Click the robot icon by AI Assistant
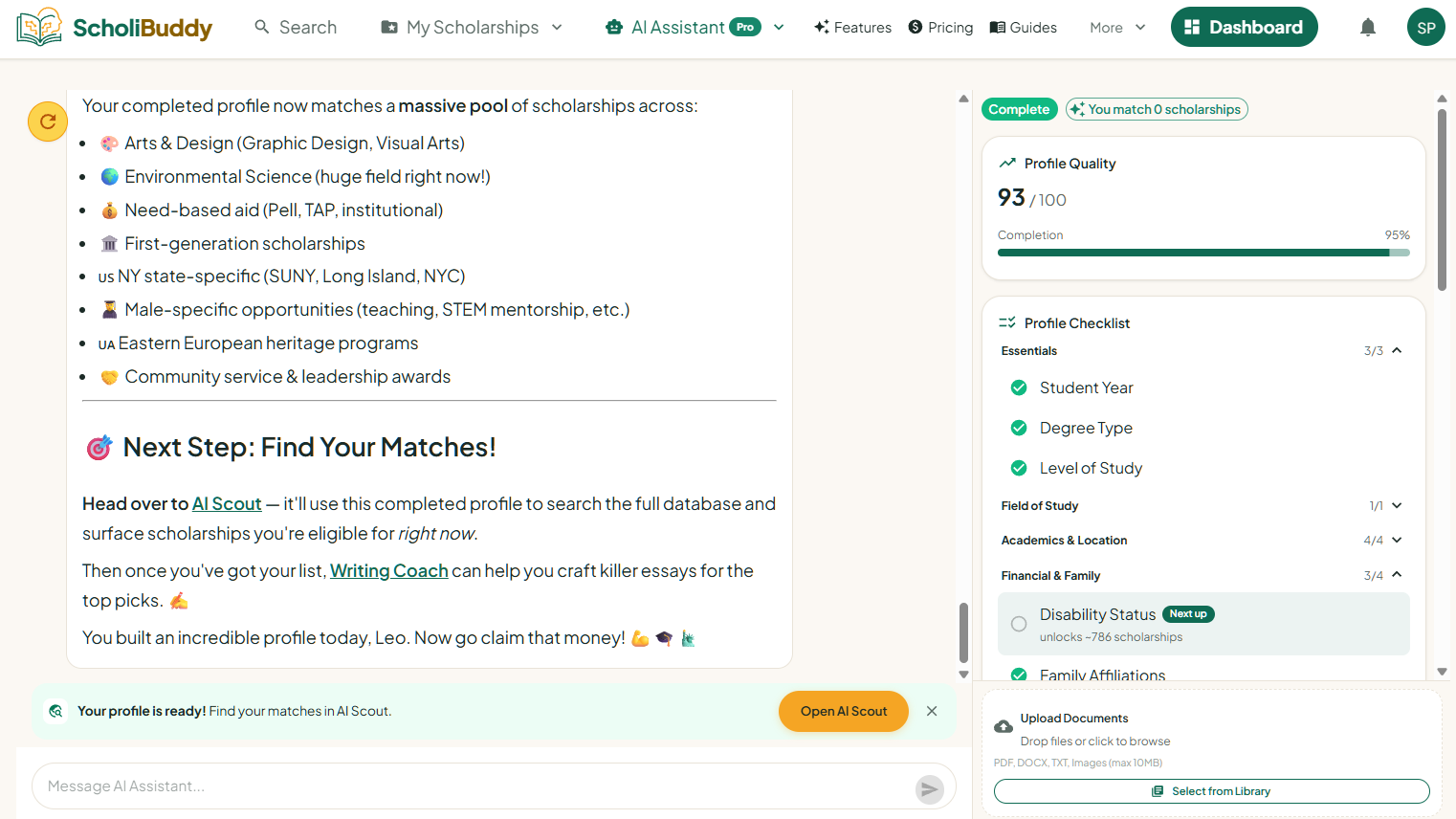Image resolution: width=1456 pixels, height=819 pixels. pyautogui.click(x=614, y=28)
